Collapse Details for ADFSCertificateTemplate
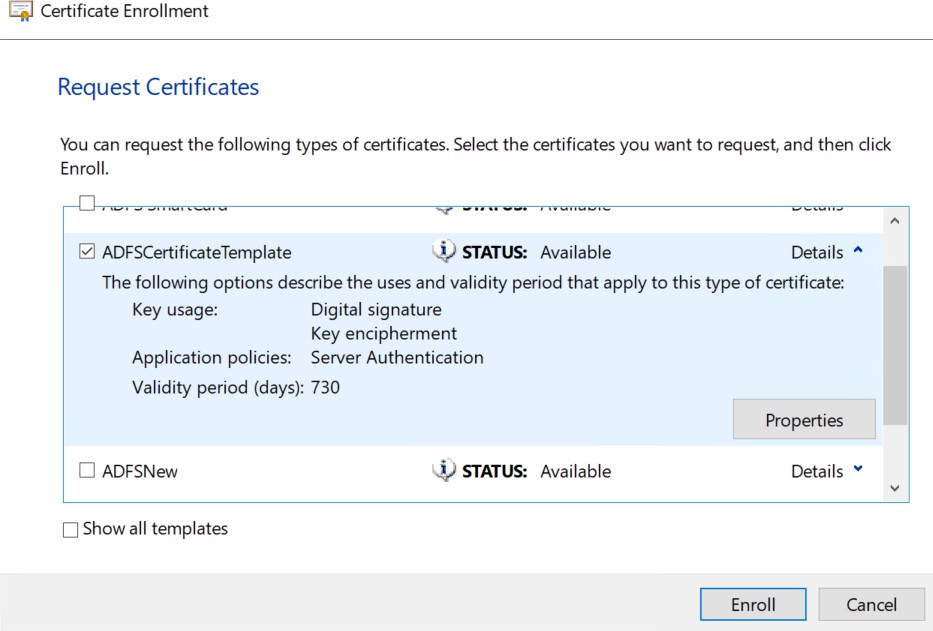 [826, 252]
